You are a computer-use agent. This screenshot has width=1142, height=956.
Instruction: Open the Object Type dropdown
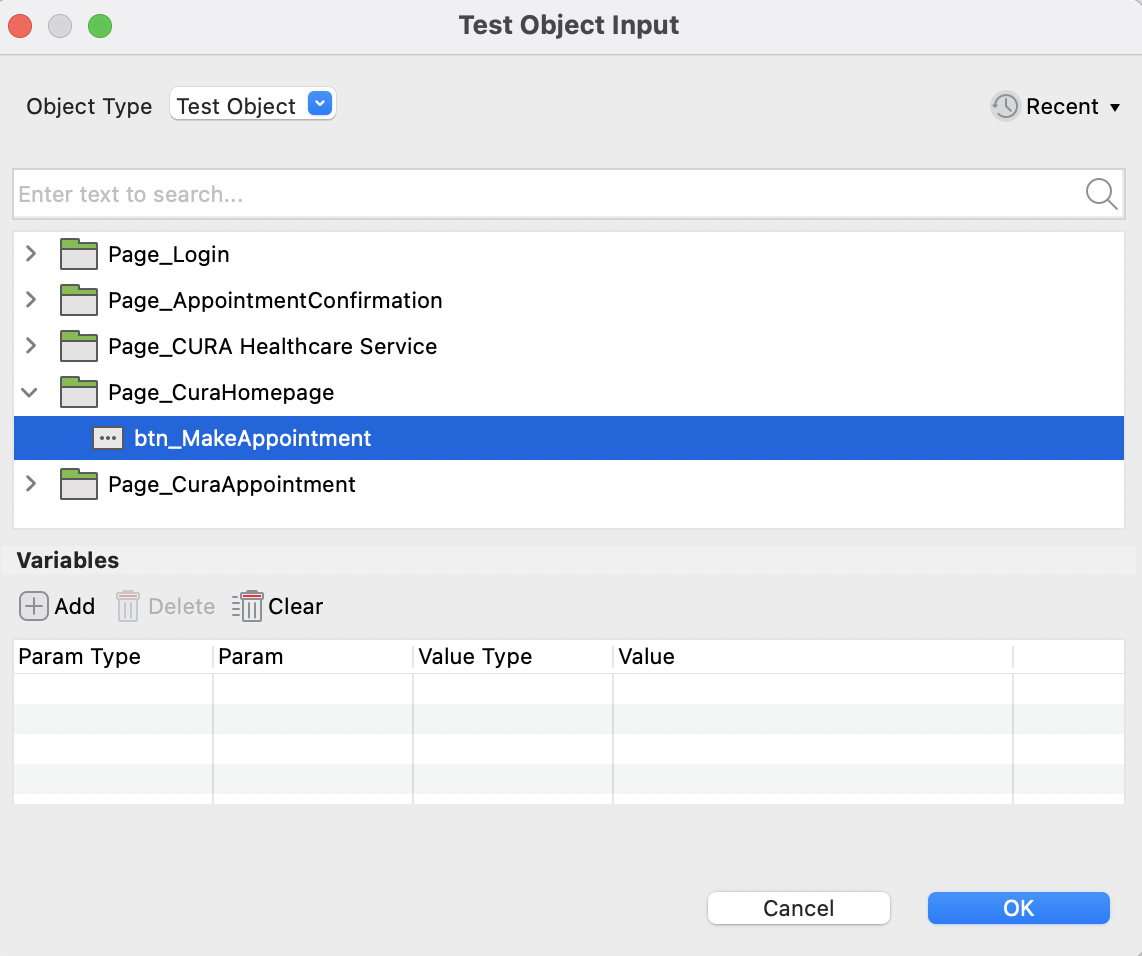[318, 103]
